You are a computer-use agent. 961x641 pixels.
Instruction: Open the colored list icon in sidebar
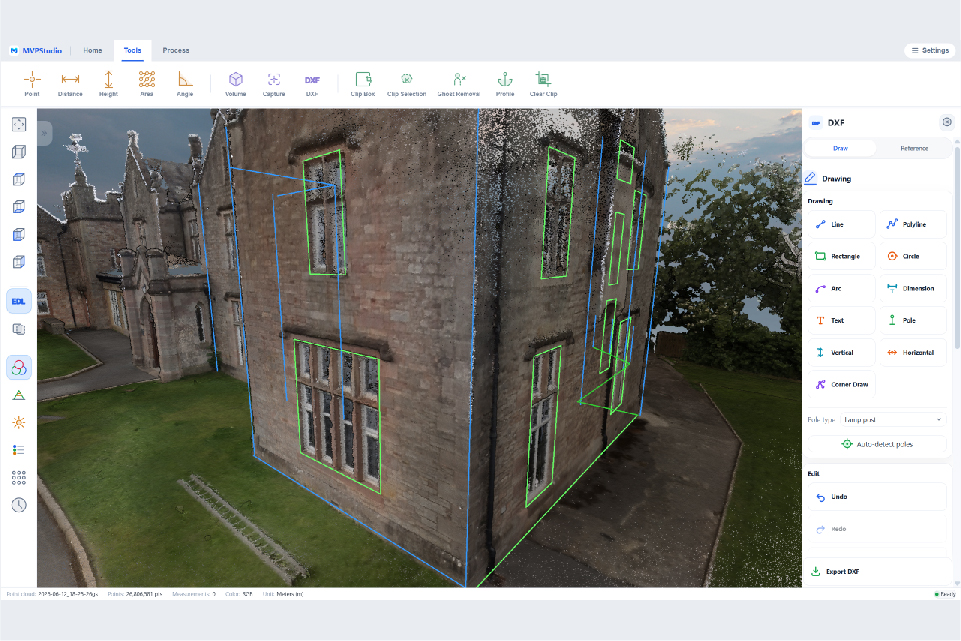(x=19, y=450)
